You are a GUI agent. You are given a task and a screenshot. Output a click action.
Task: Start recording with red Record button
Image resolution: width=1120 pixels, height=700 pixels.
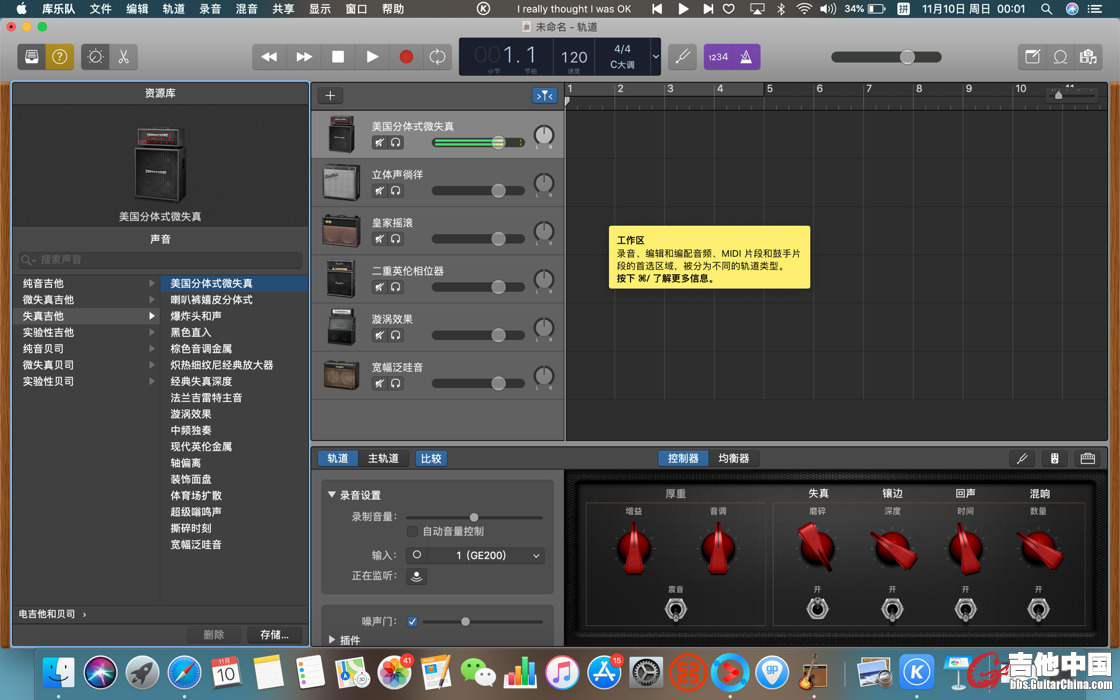tap(406, 57)
